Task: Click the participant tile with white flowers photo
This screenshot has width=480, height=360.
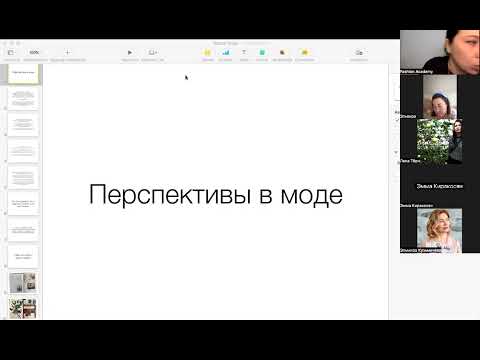Action: (440, 142)
